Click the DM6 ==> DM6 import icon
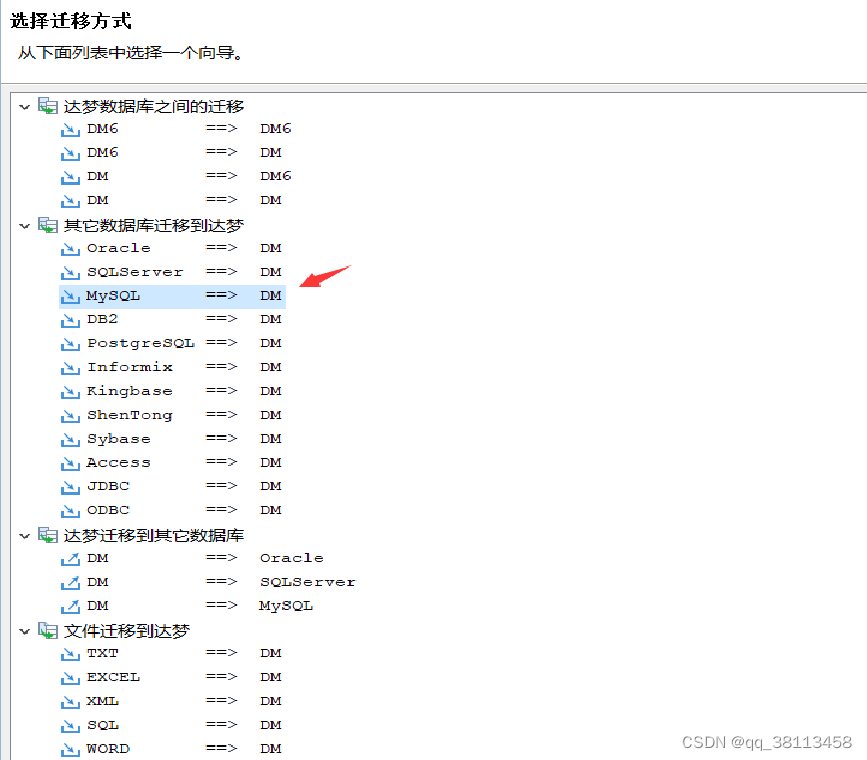This screenshot has width=867, height=760. 70,129
